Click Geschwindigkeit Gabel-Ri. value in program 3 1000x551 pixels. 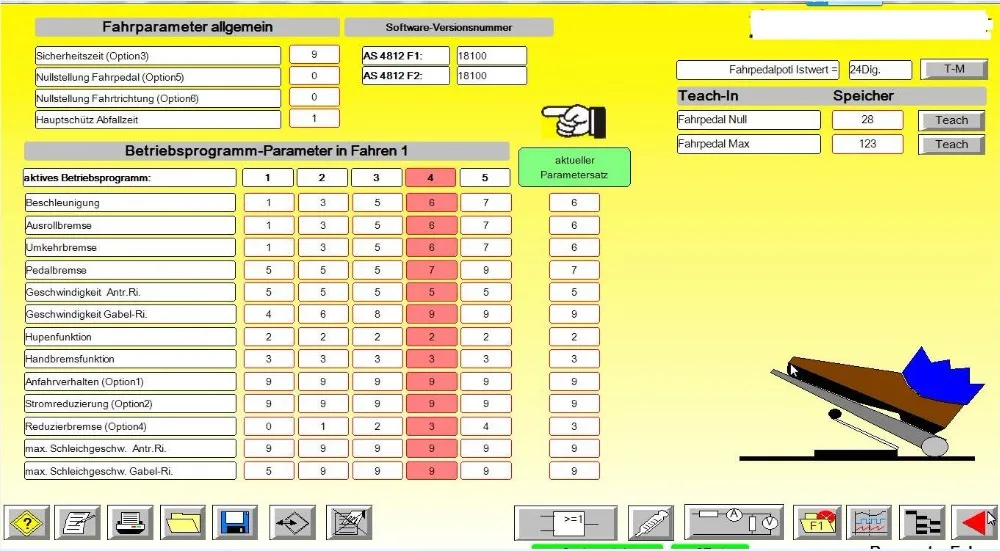377,314
